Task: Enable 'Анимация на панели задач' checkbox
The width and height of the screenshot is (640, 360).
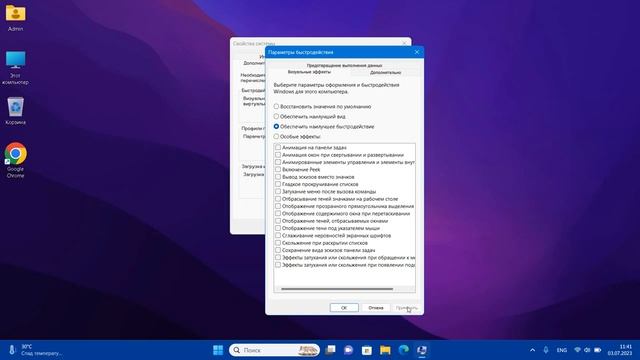Action: pyautogui.click(x=278, y=147)
